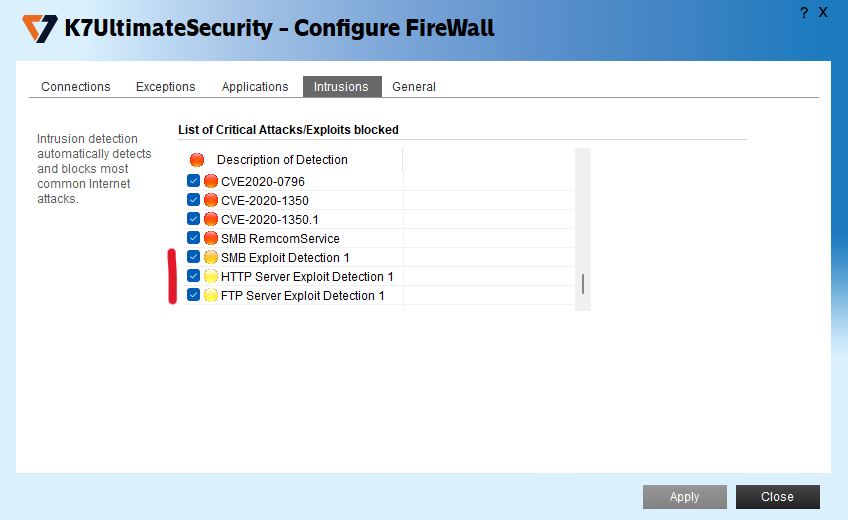The image size is (848, 520).
Task: Click red severity icon for CVE2020-0796
Action: [211, 181]
